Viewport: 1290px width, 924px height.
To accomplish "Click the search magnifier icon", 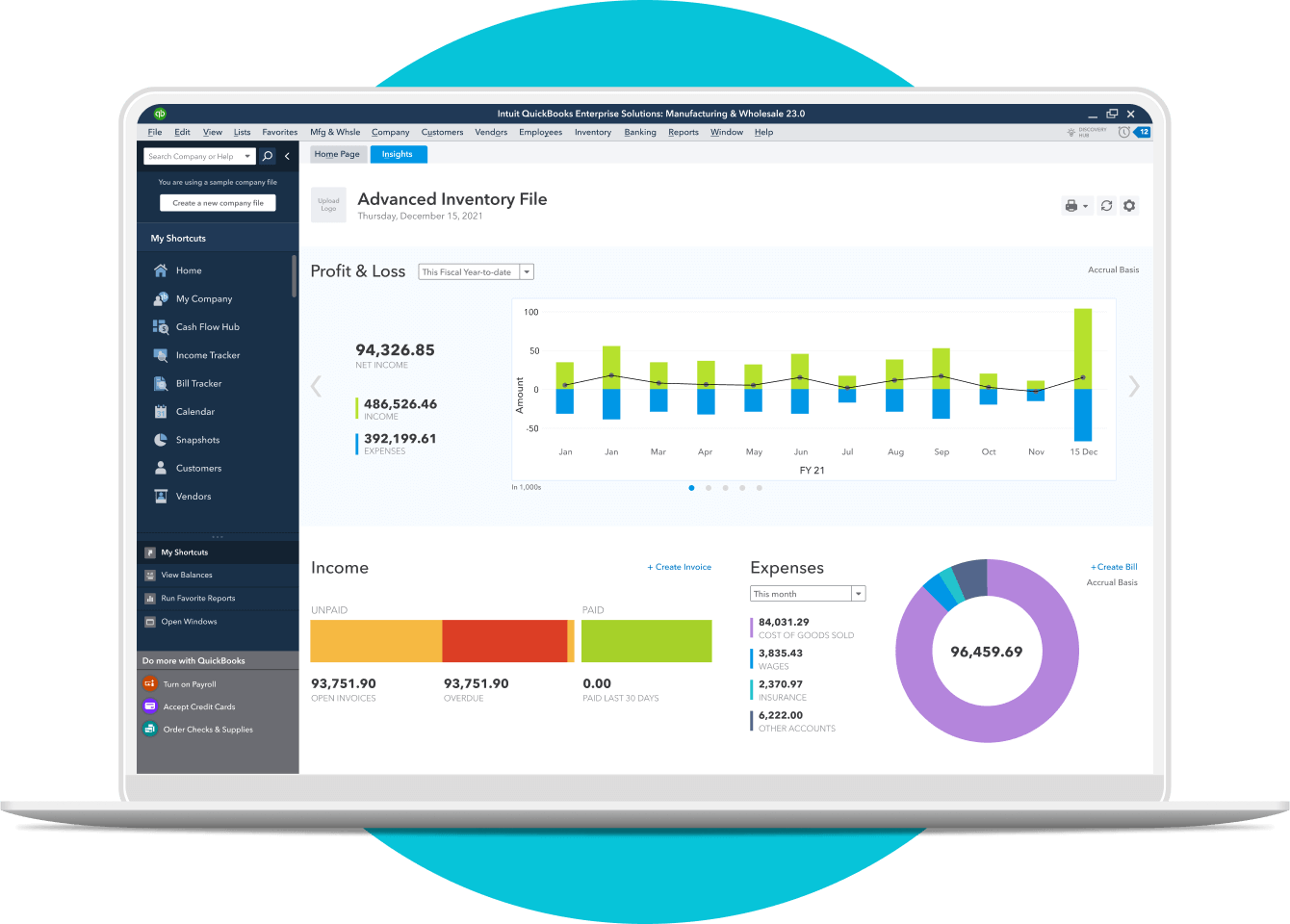I will coord(268,156).
